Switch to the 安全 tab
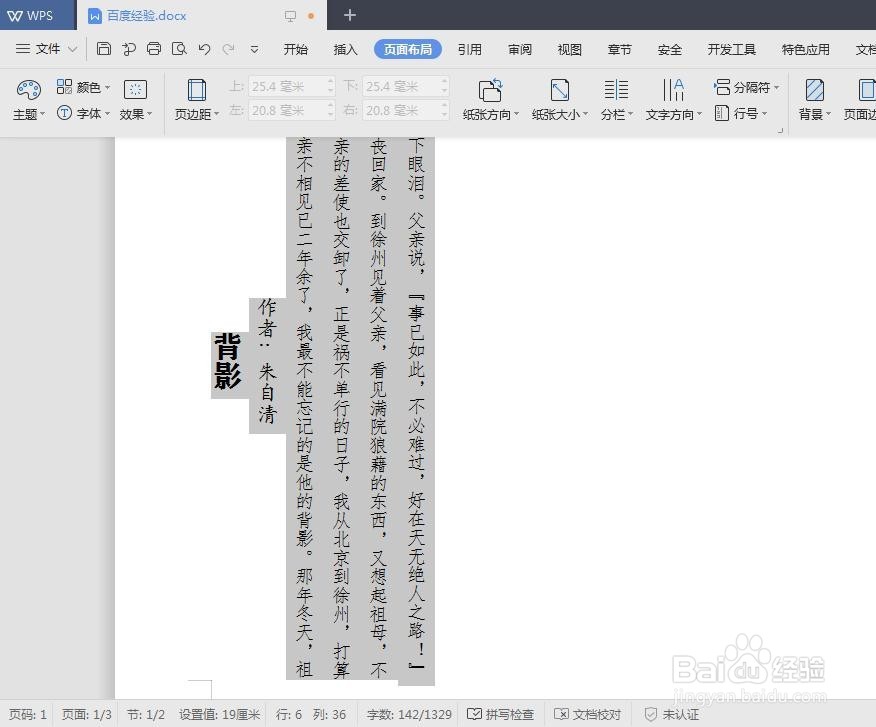 click(669, 49)
